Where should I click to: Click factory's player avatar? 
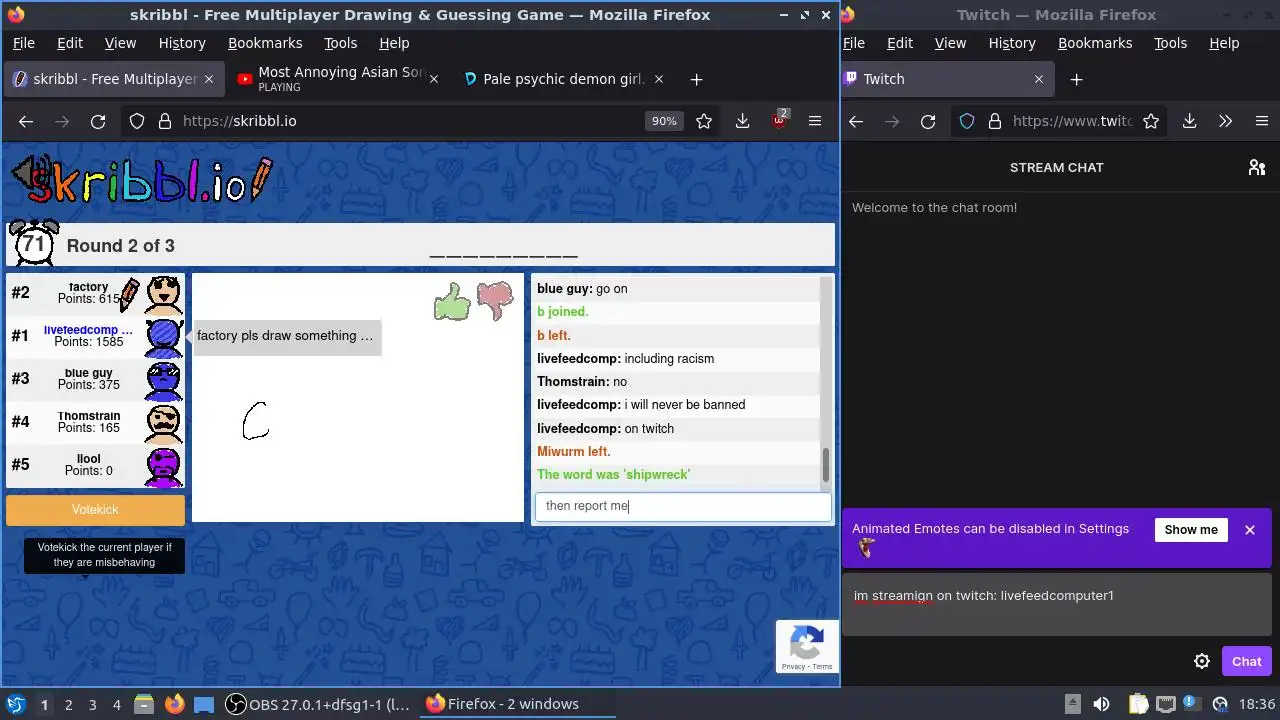coord(164,293)
